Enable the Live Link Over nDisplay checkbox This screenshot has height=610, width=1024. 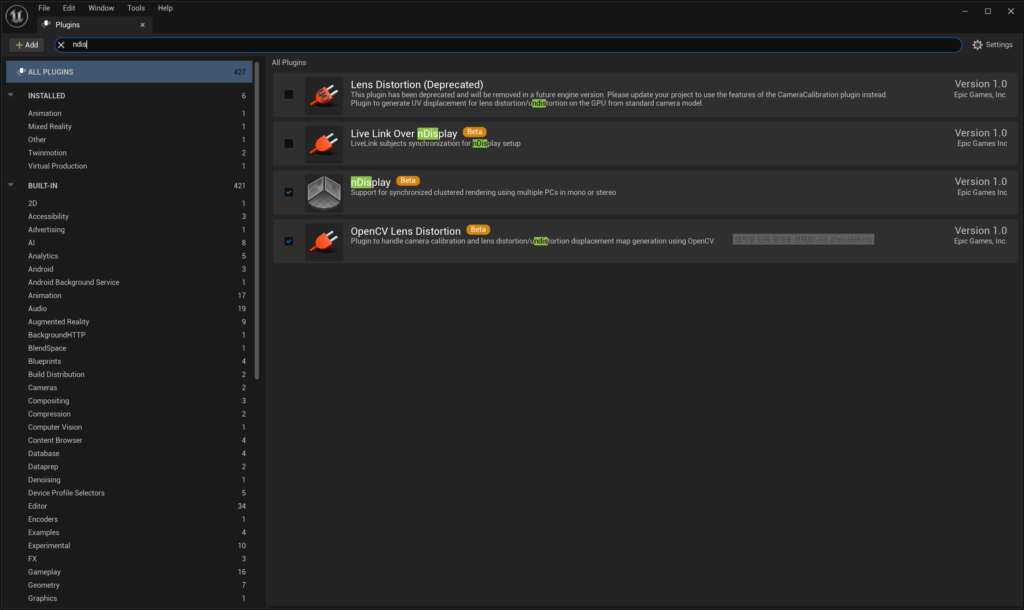point(289,144)
